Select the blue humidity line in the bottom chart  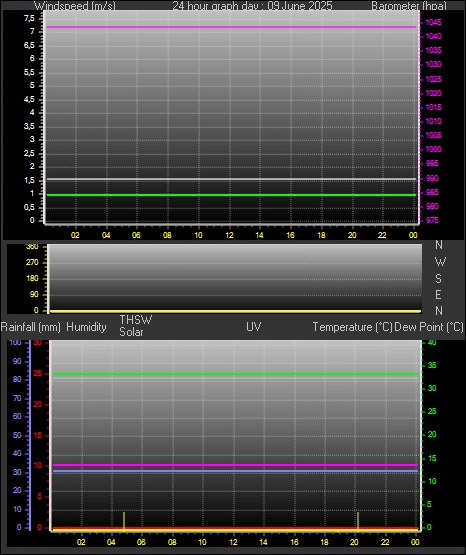(235, 471)
